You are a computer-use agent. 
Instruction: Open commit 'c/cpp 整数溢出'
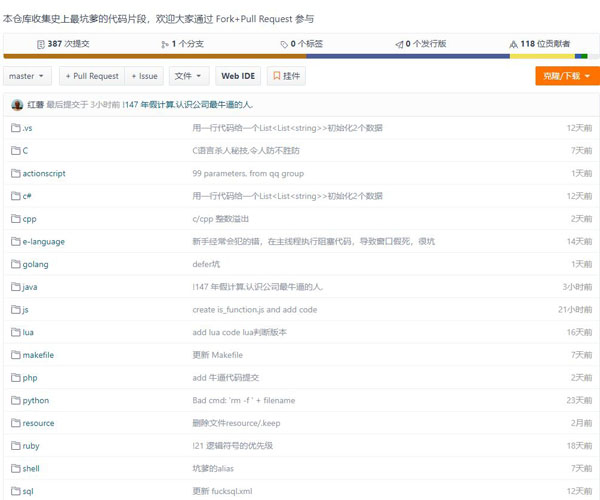click(220, 219)
